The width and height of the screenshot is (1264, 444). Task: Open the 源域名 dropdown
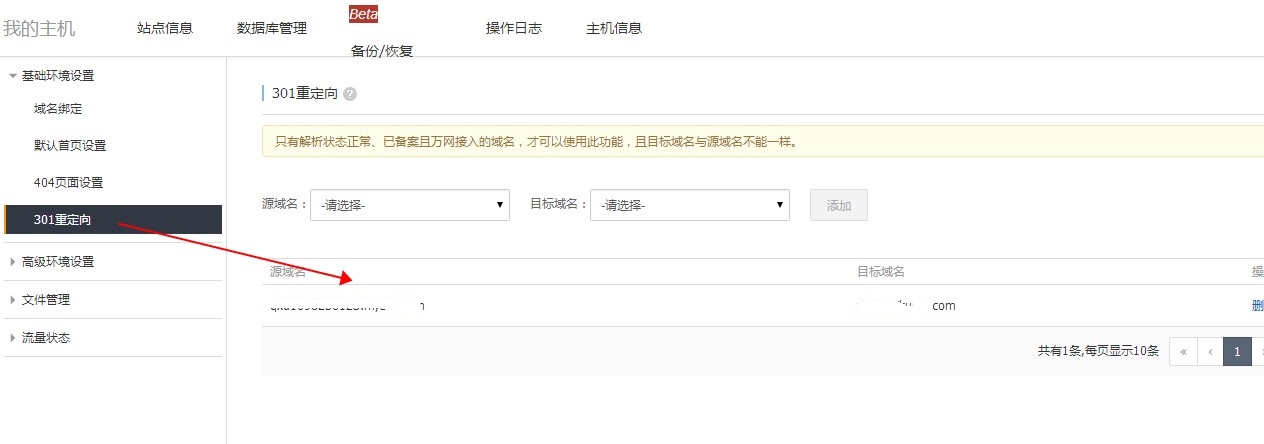(410, 205)
